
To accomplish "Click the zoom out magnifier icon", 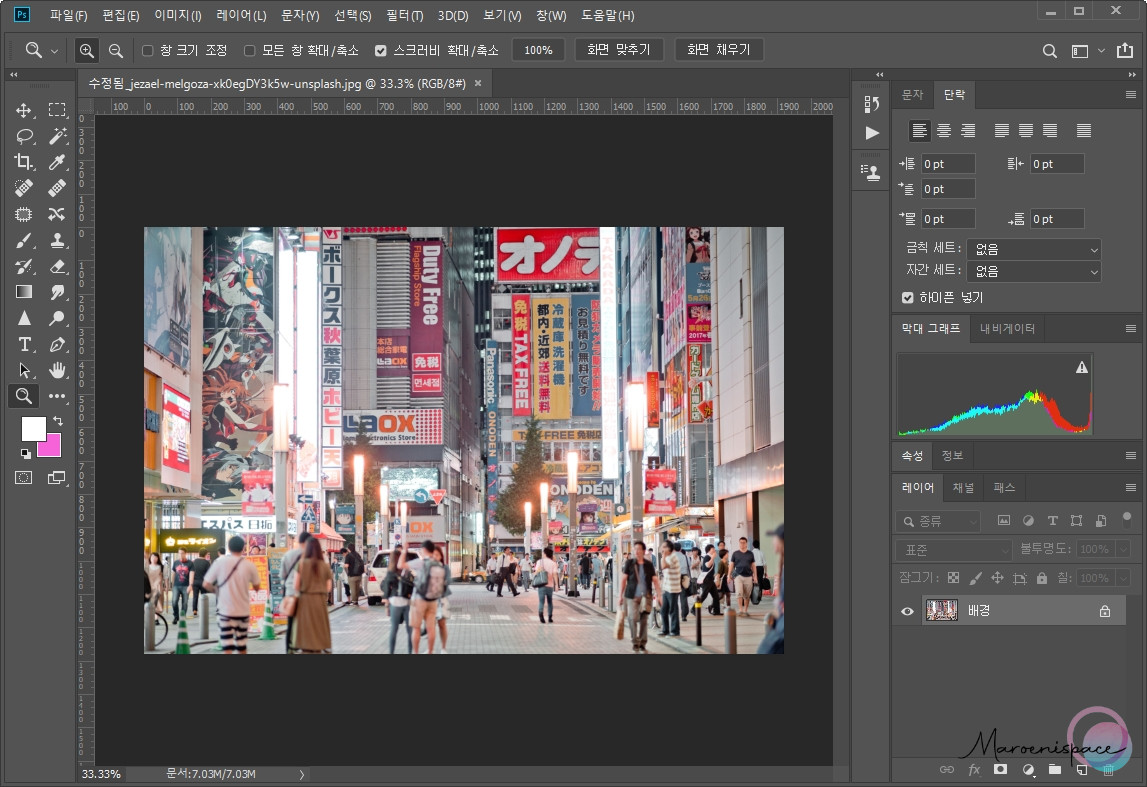I will (x=116, y=50).
